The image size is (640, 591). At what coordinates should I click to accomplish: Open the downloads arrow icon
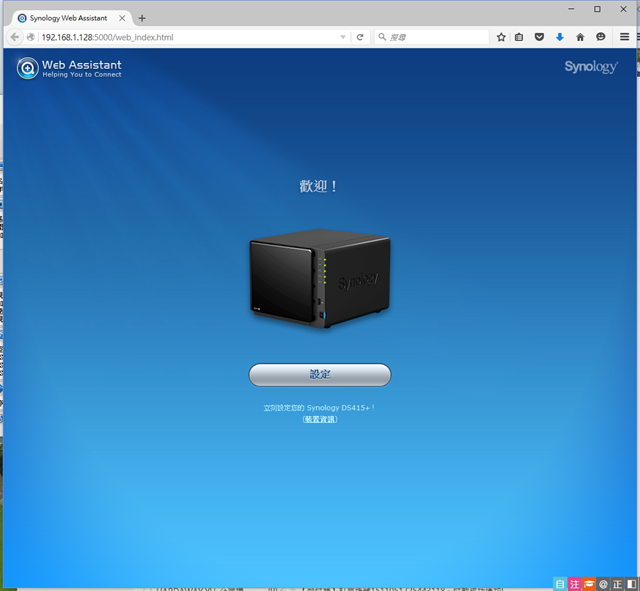point(560,37)
